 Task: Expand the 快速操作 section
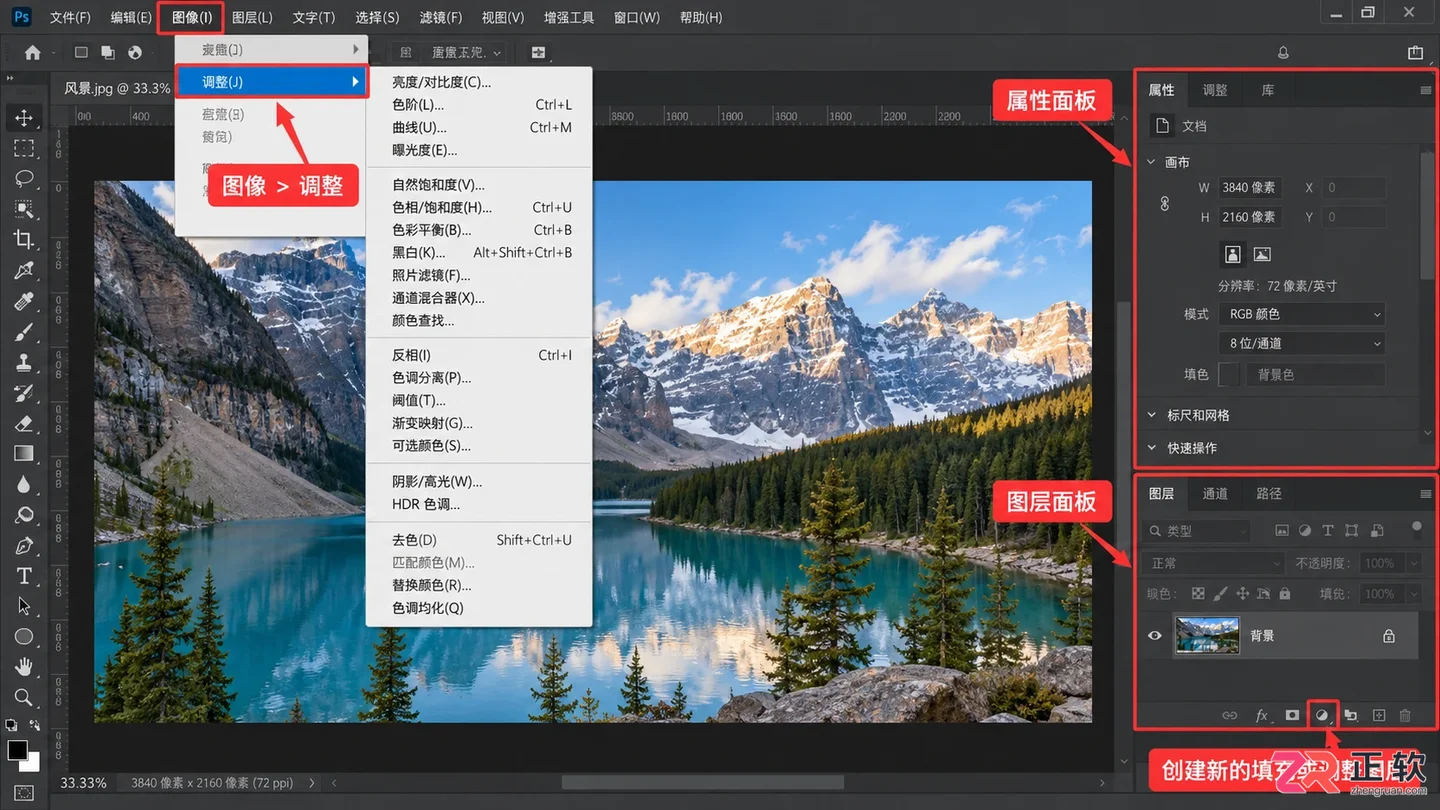[1152, 448]
